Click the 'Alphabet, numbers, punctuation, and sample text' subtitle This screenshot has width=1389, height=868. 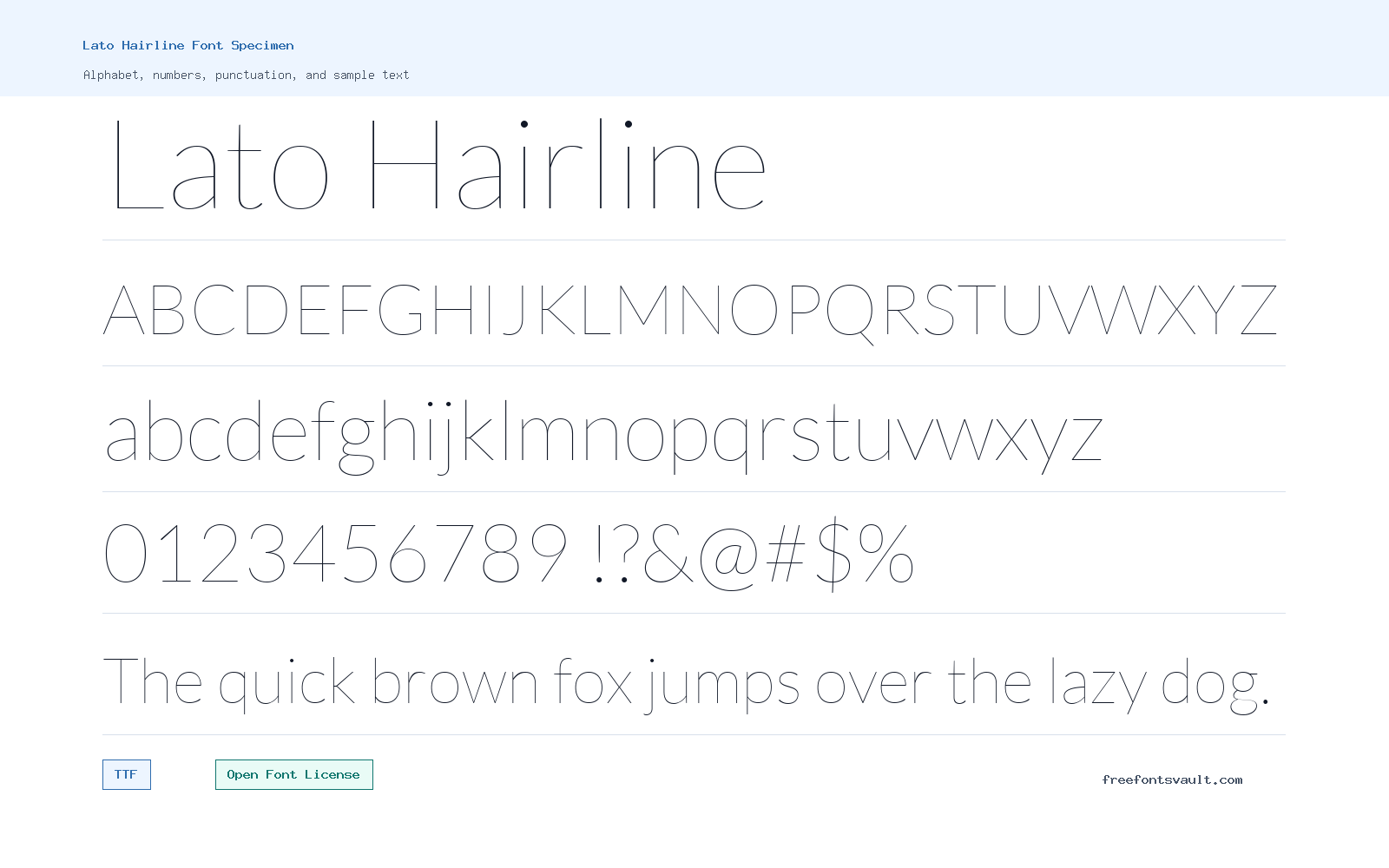pyautogui.click(x=246, y=75)
